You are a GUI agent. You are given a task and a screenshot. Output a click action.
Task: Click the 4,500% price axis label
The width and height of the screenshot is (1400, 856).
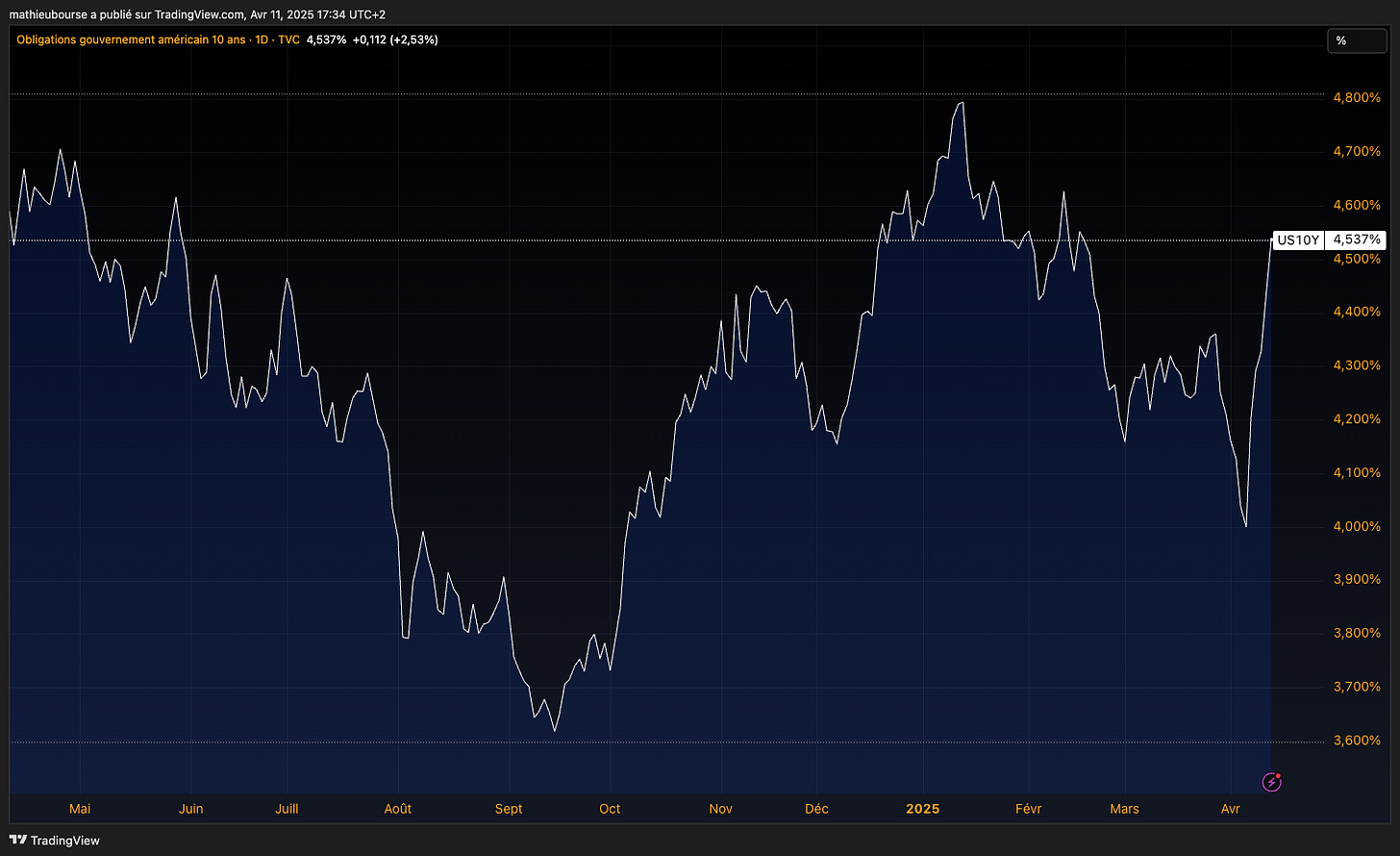point(1356,259)
